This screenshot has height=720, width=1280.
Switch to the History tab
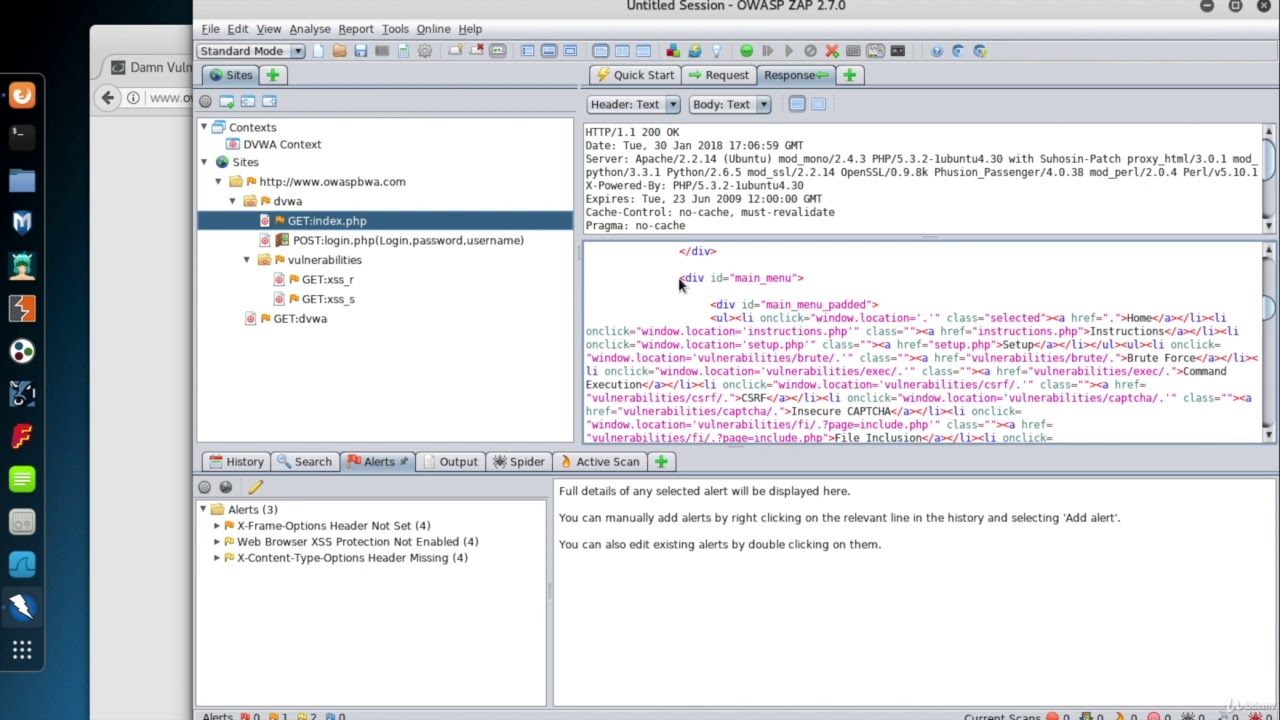236,462
